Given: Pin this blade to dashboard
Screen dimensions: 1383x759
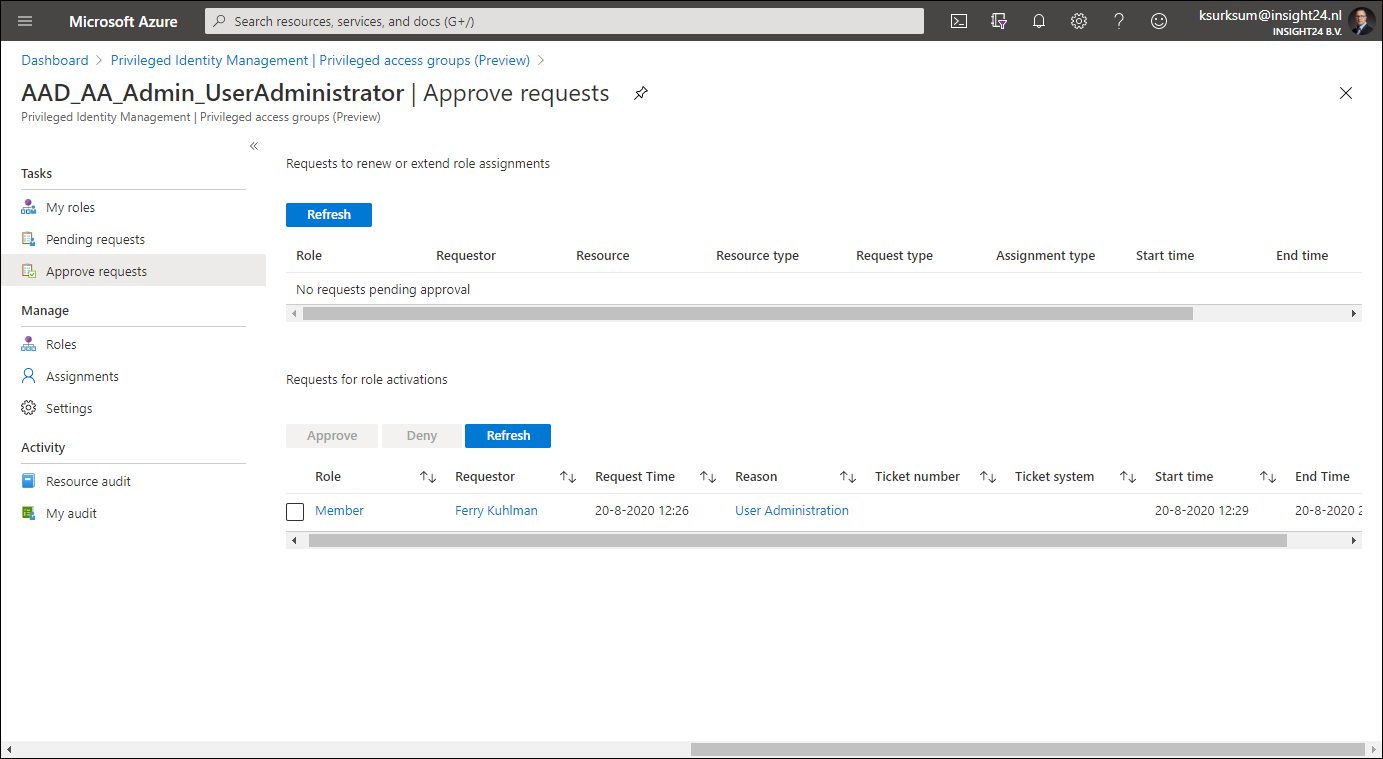Looking at the screenshot, I should point(641,93).
